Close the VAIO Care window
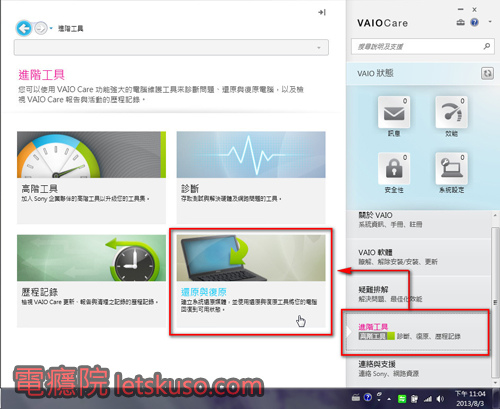 (474, 10)
